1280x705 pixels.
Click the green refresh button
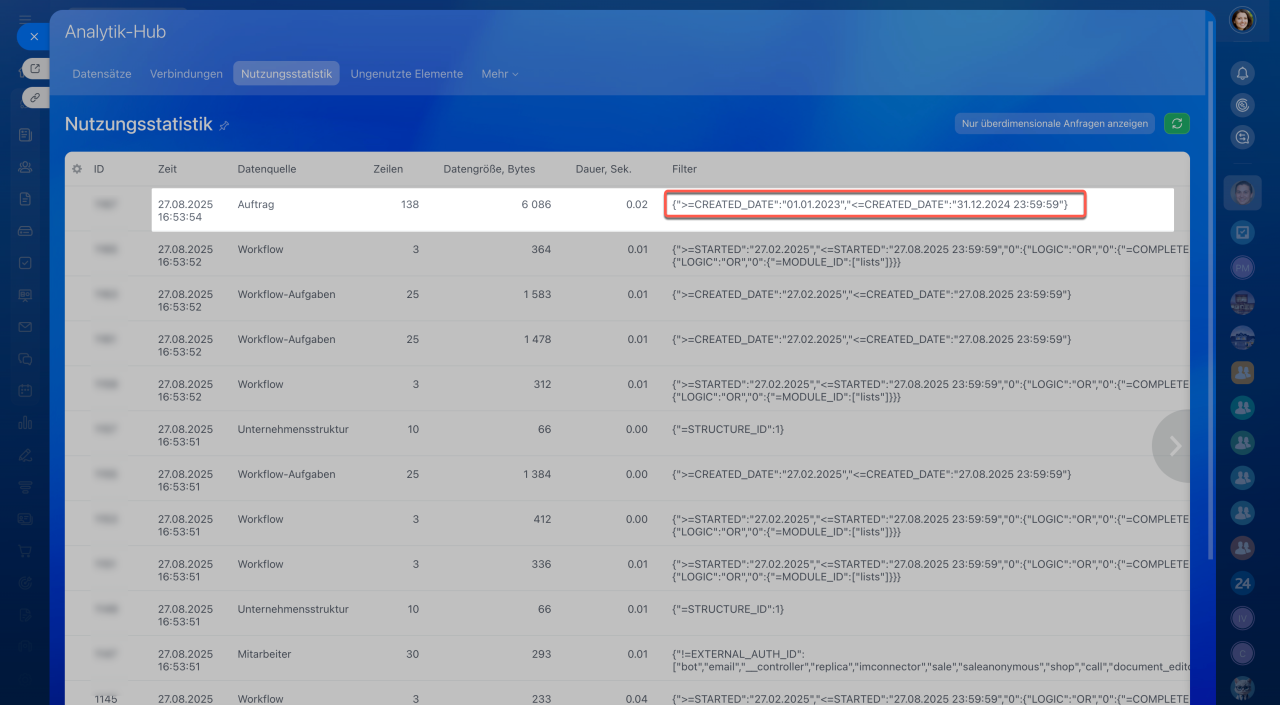pyautogui.click(x=1177, y=123)
